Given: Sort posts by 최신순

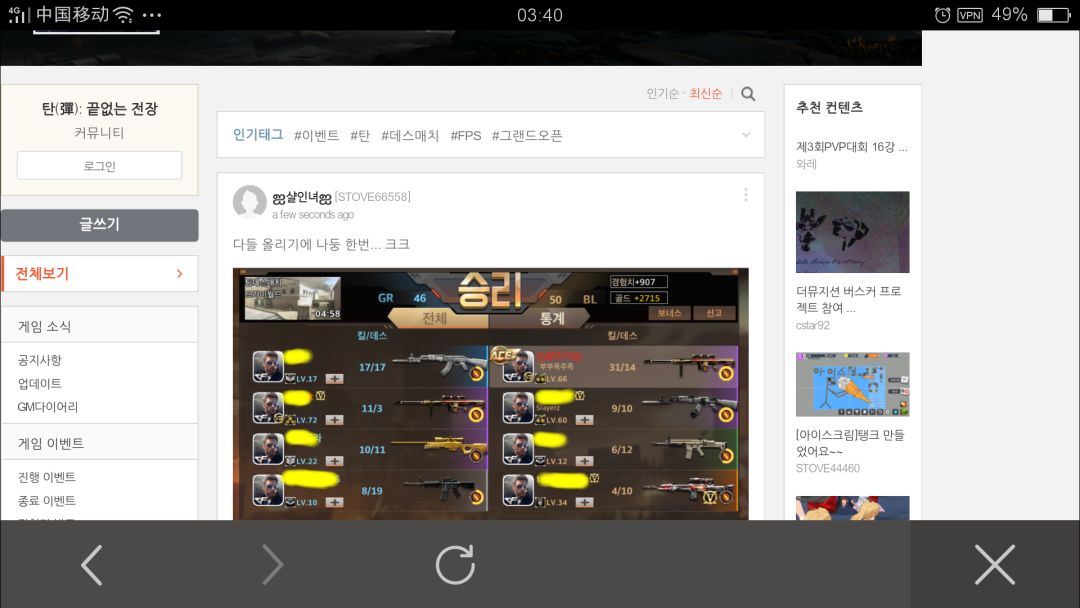Looking at the screenshot, I should point(705,94).
